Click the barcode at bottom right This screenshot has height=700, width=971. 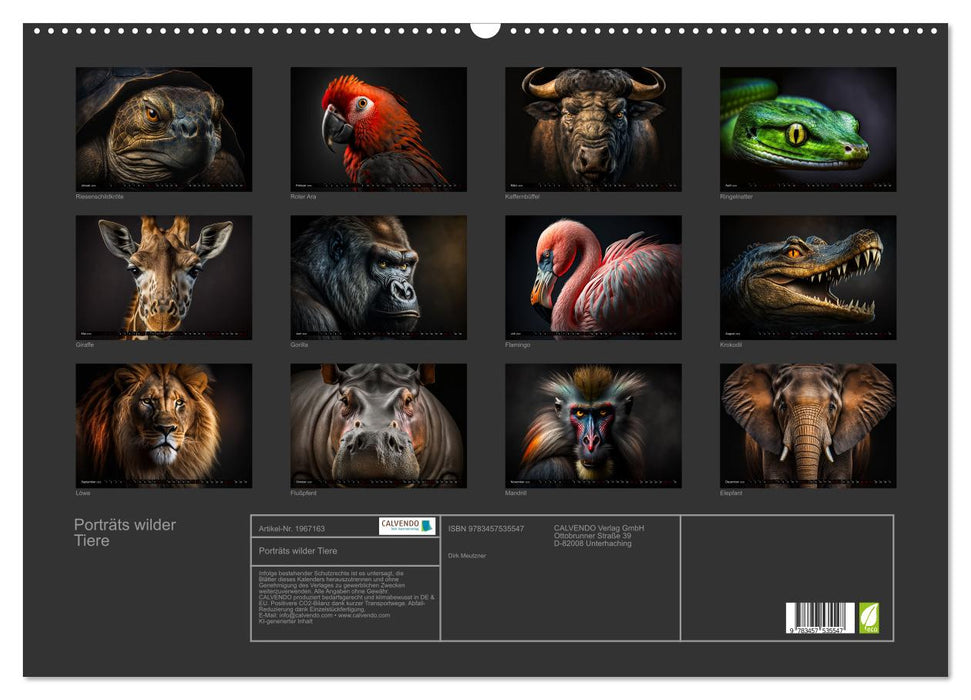(820, 617)
